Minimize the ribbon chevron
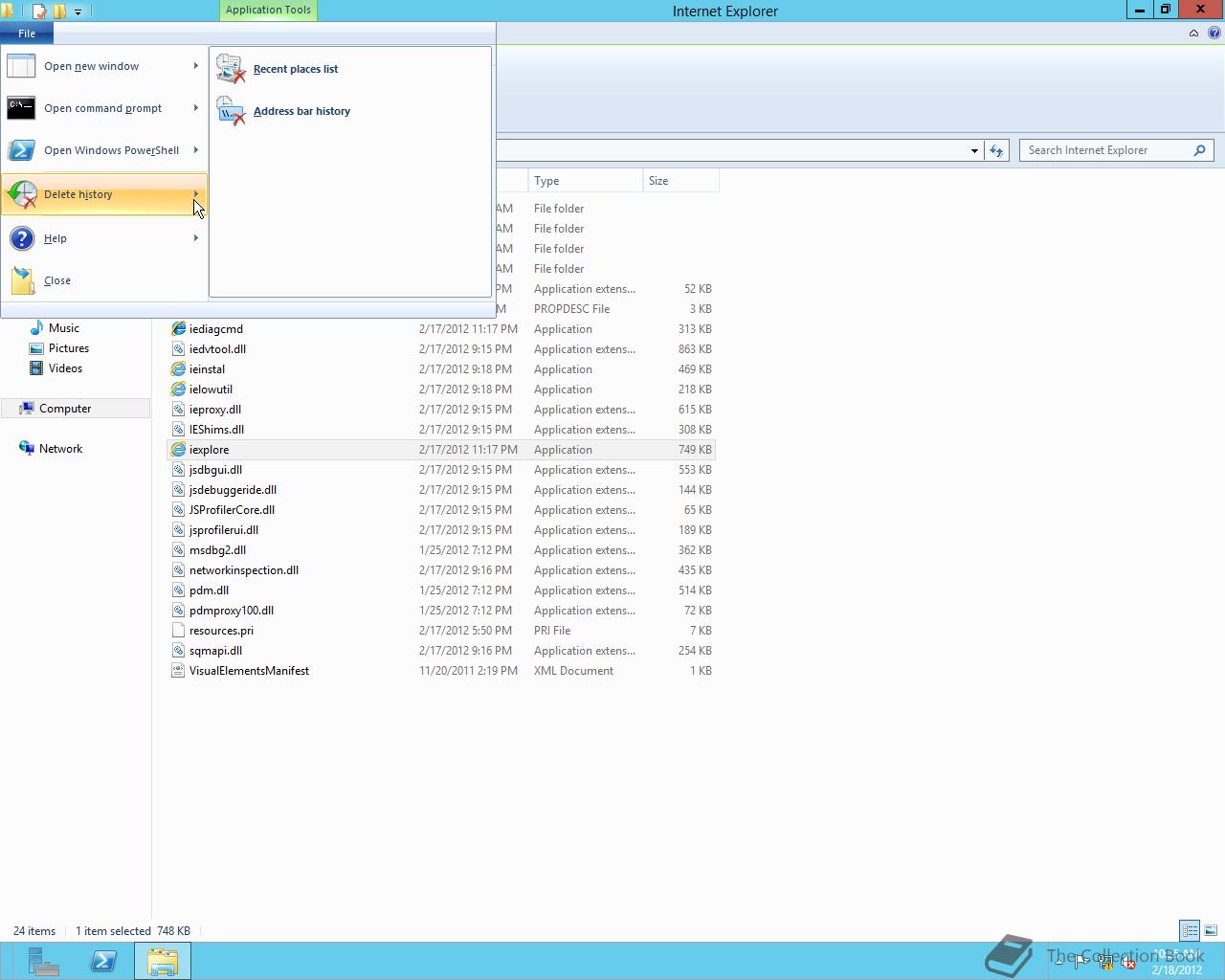1225x980 pixels. pyautogui.click(x=1193, y=33)
